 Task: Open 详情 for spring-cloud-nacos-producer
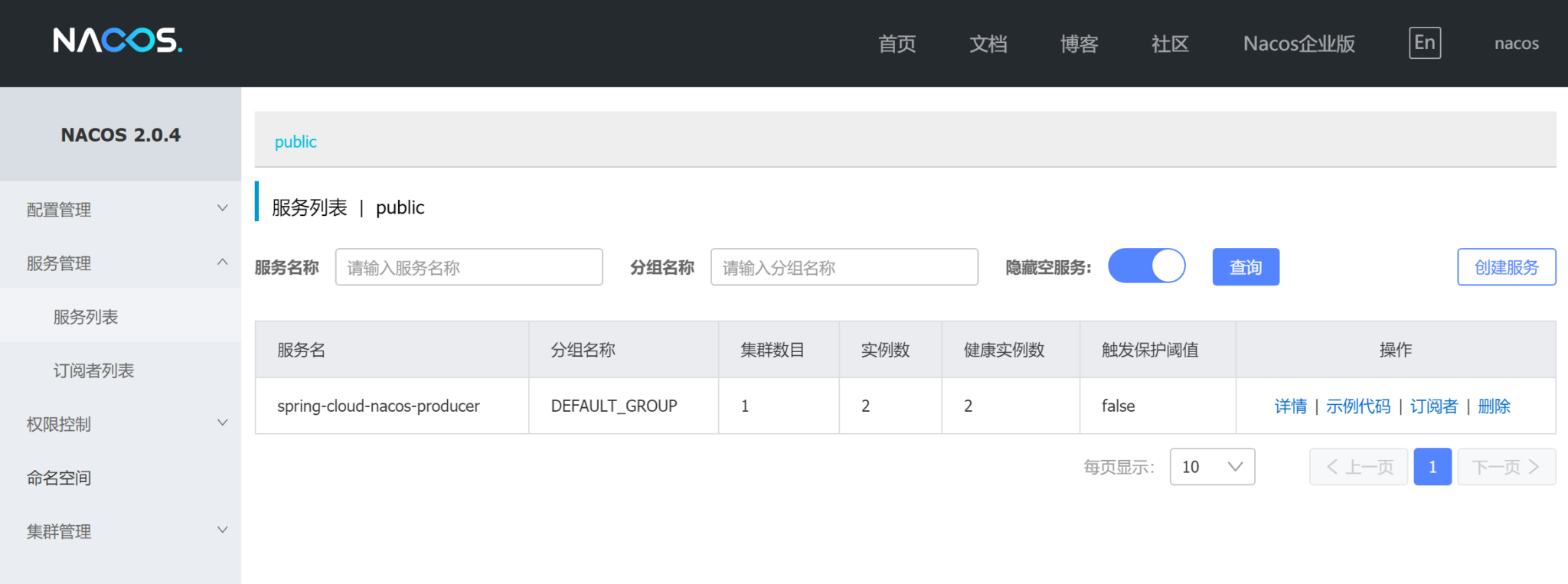click(x=1290, y=406)
